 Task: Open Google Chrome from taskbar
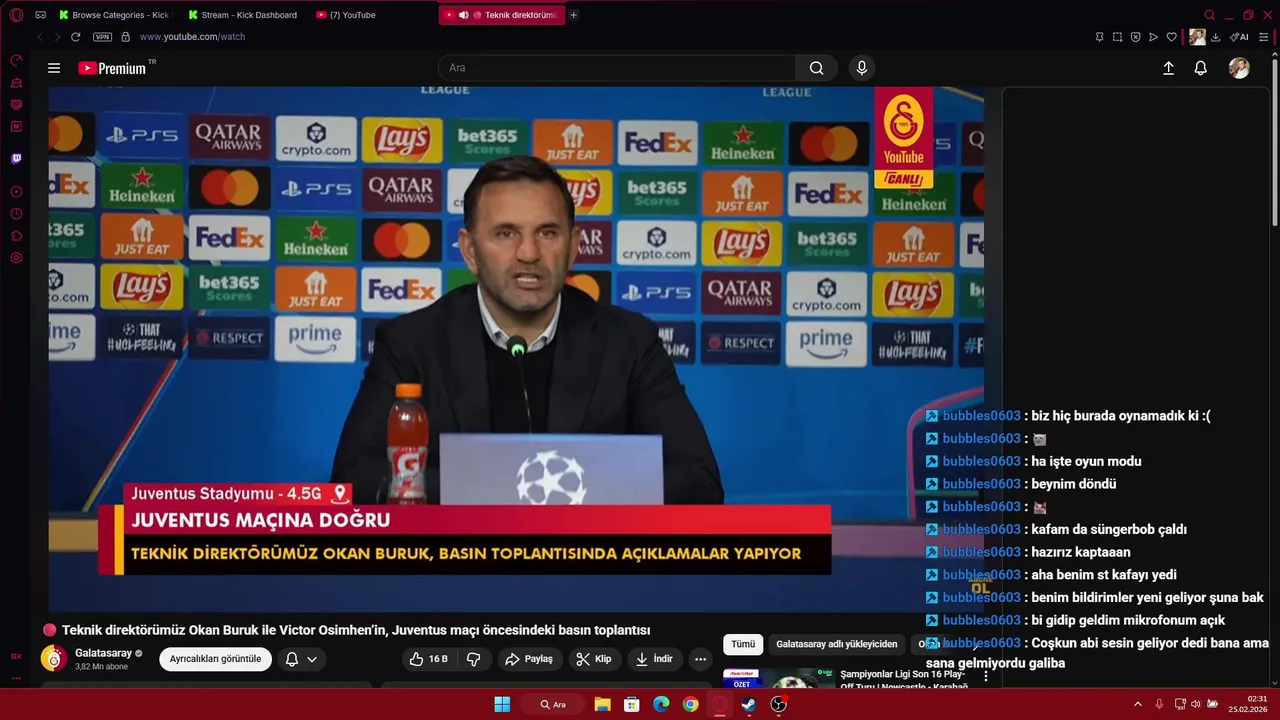(690, 704)
